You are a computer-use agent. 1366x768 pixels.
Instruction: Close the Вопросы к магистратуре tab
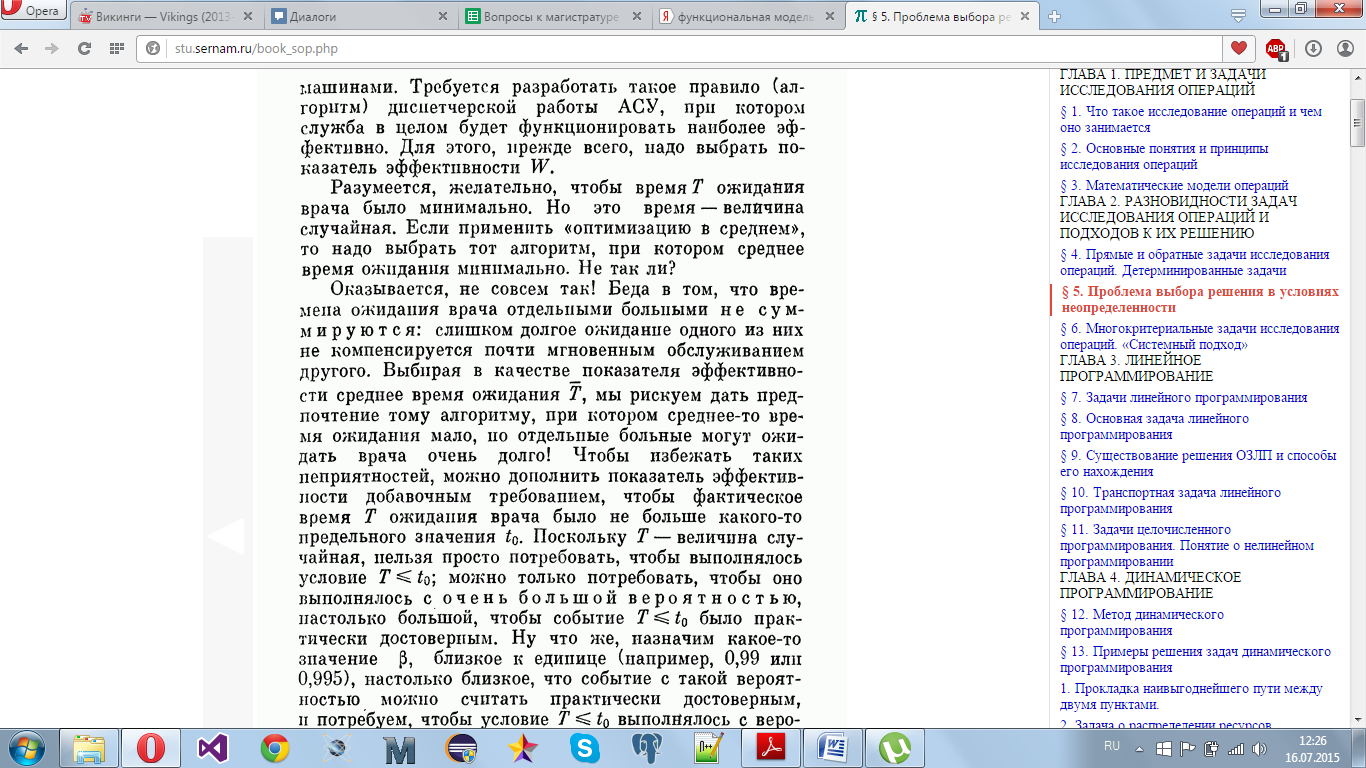(x=638, y=17)
